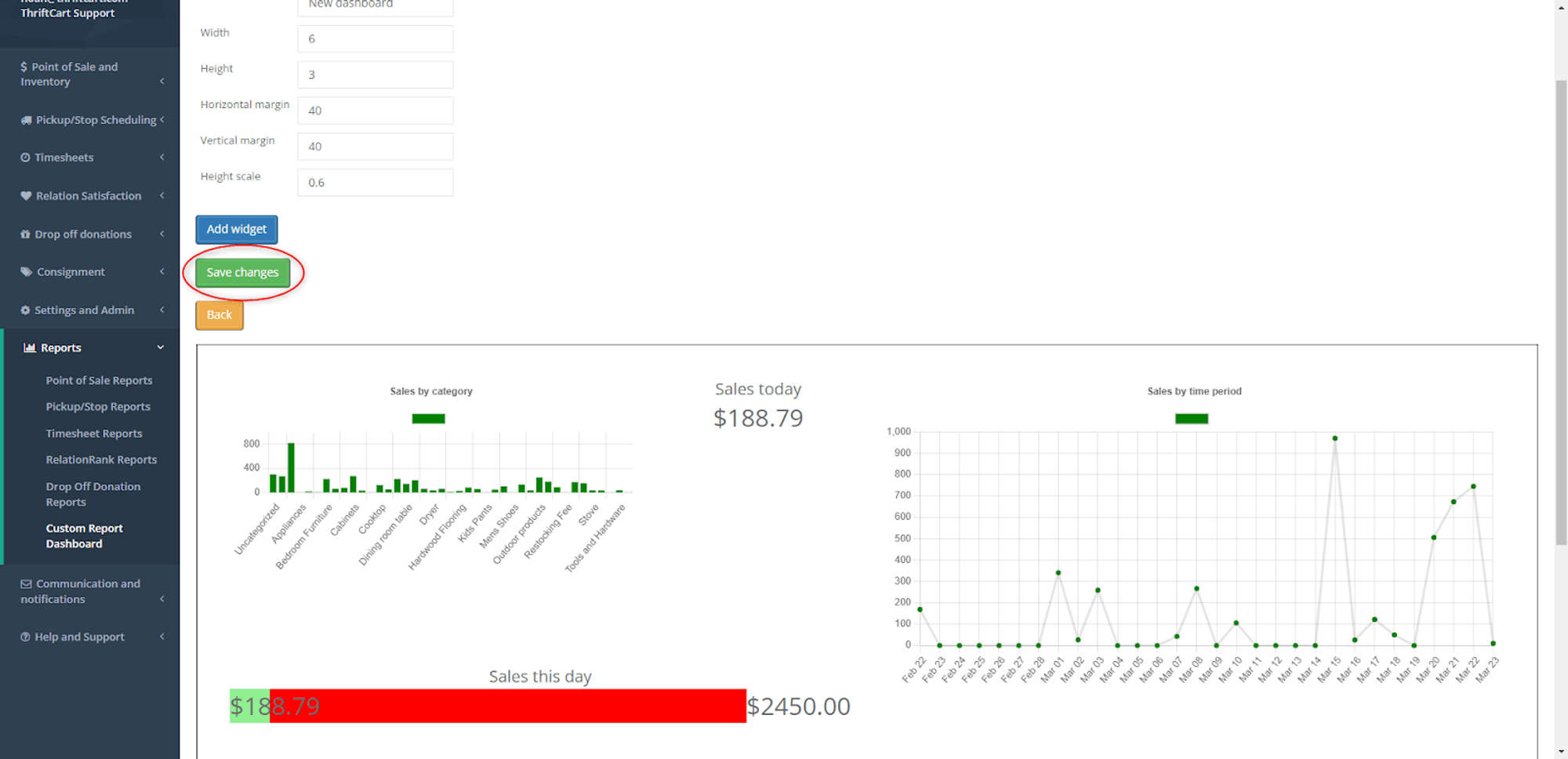1568x759 pixels.
Task: Select the envelope icon for Communication and notifications
Action: click(x=26, y=583)
